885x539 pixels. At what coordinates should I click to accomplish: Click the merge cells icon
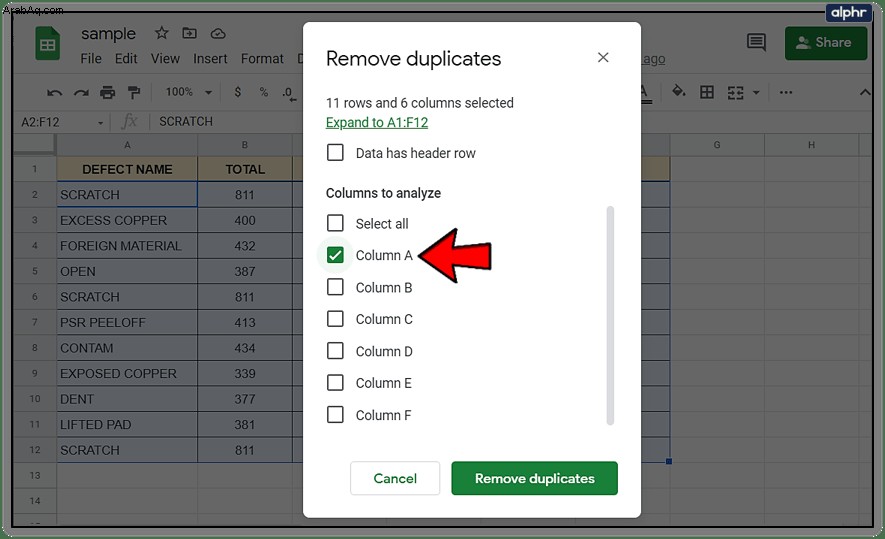pos(735,93)
